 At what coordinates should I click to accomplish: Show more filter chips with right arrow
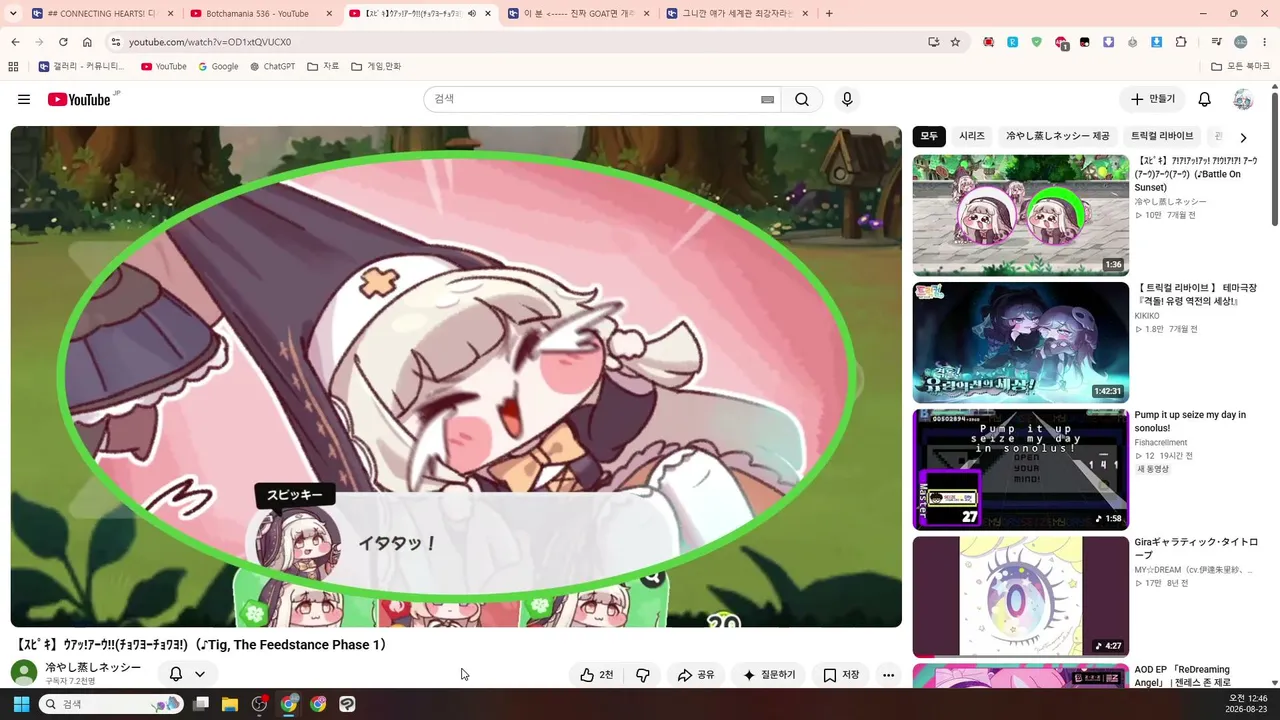1243,137
